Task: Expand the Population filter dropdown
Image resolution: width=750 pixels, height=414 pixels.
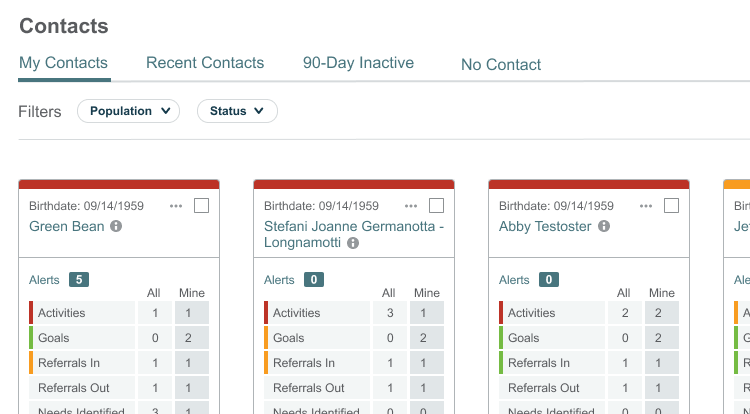Action: click(128, 111)
